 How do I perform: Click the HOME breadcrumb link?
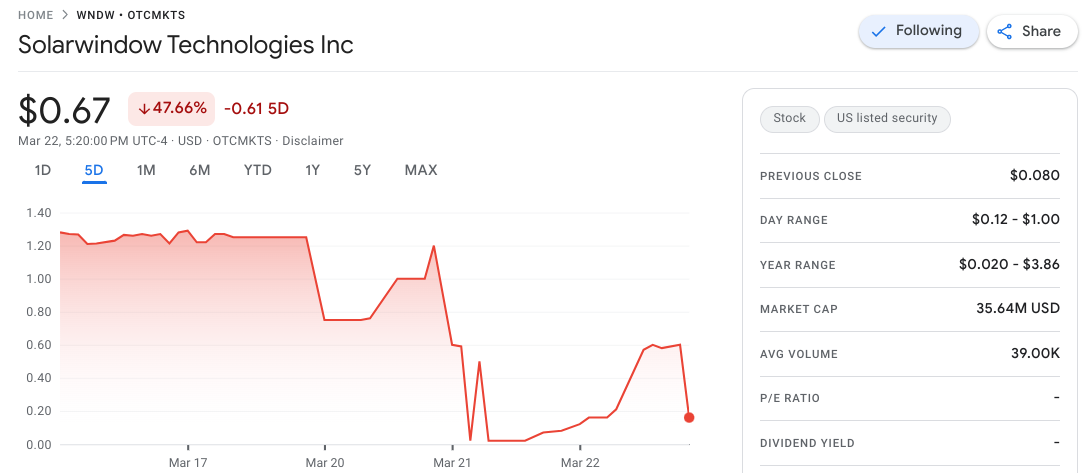(36, 15)
